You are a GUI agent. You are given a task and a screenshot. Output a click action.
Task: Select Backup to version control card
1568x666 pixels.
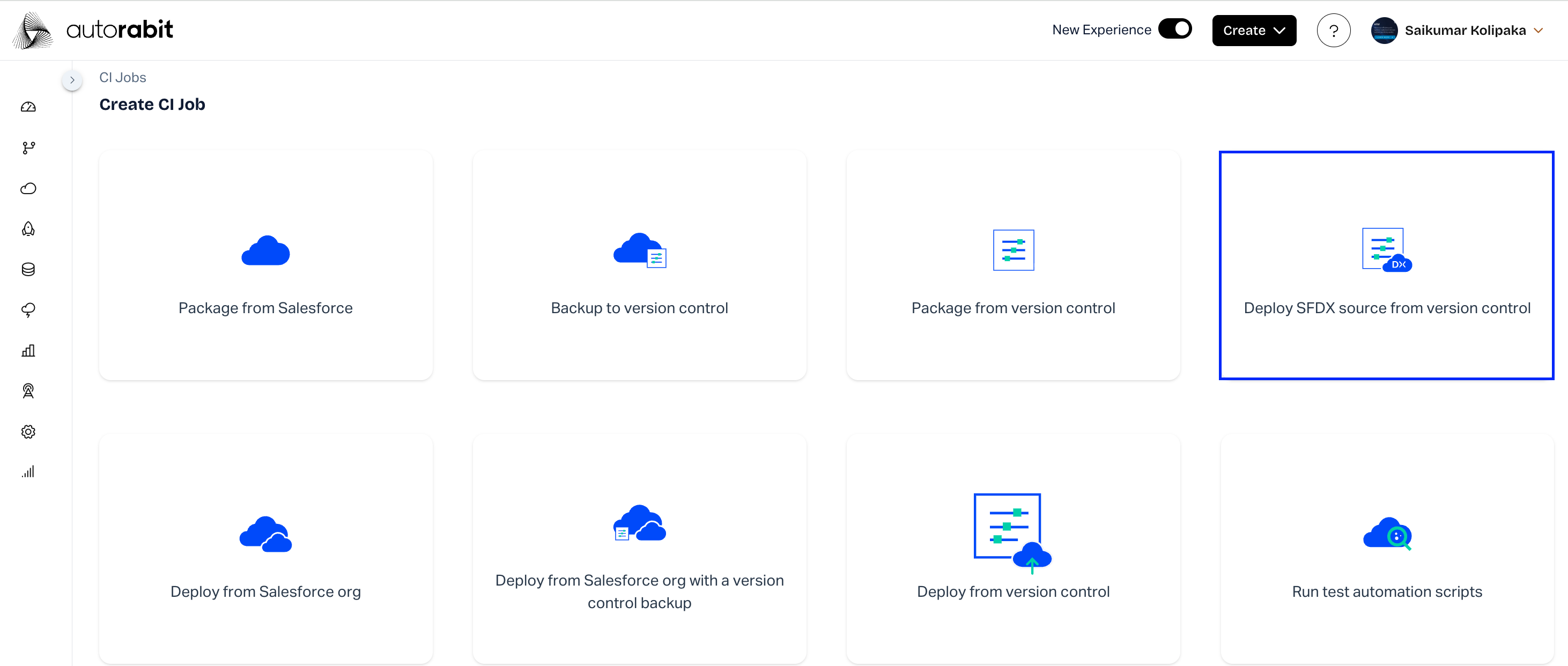click(639, 265)
